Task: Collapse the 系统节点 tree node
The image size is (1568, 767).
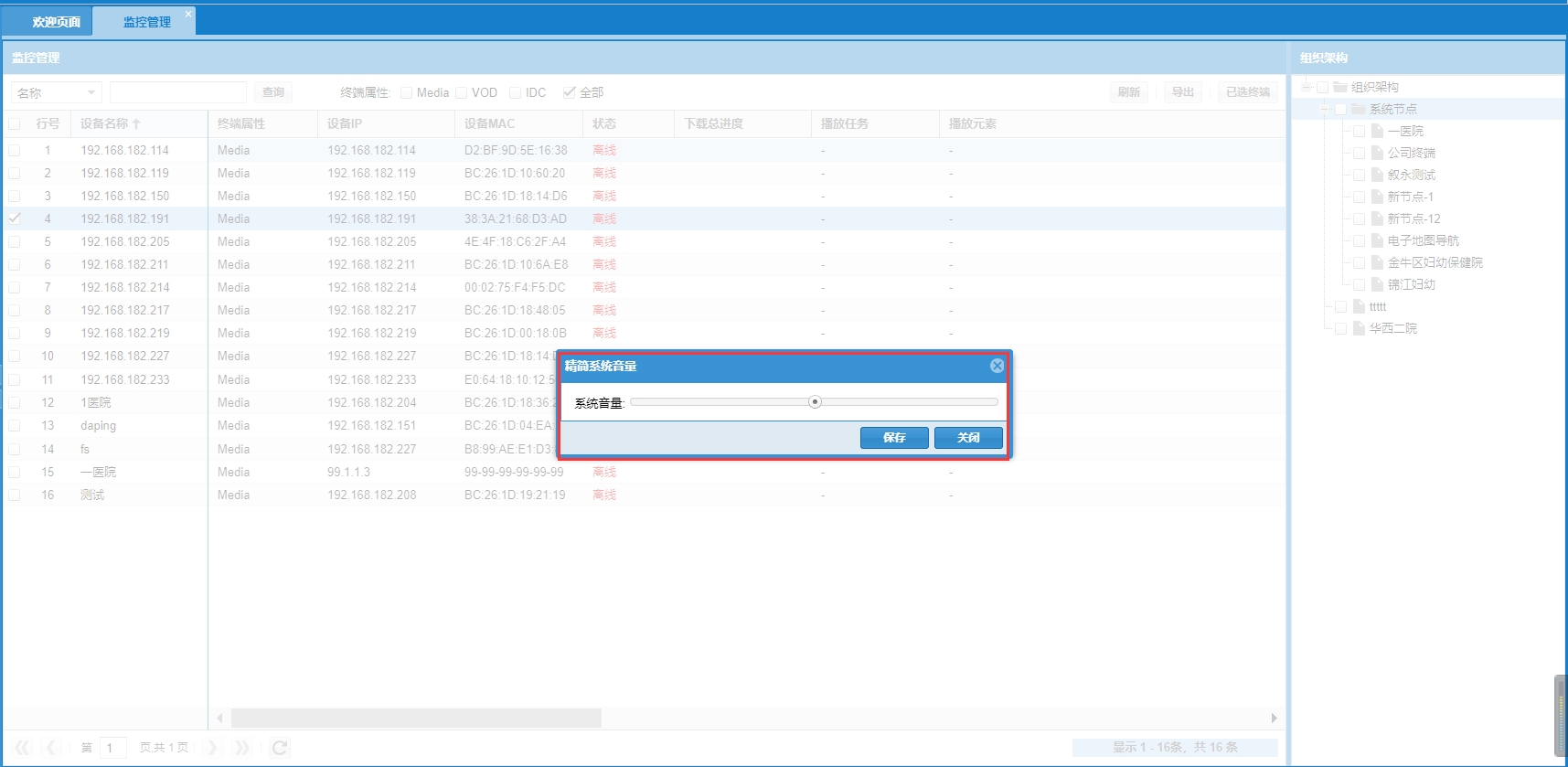Action: click(x=1325, y=109)
